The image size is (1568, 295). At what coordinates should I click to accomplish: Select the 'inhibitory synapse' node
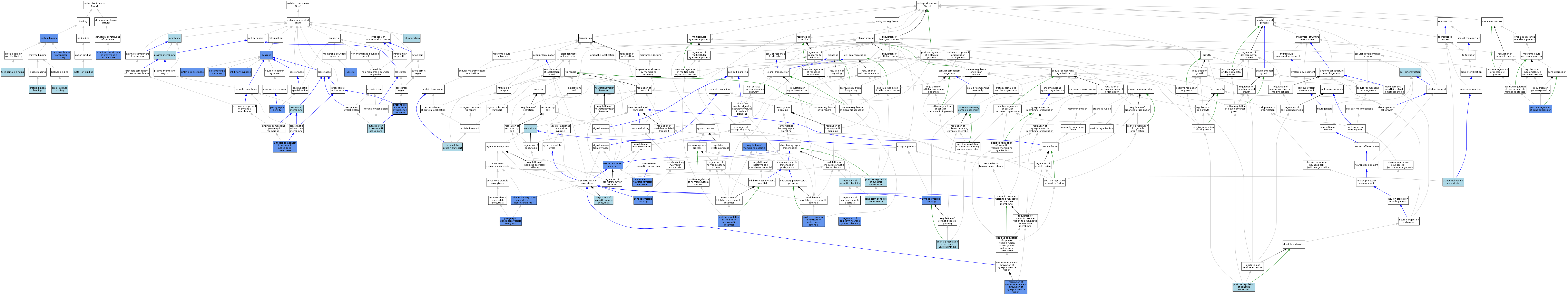click(241, 72)
